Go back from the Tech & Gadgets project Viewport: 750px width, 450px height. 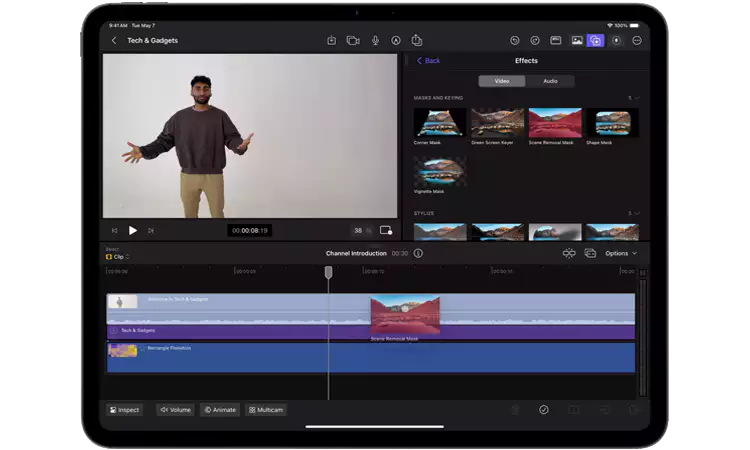click(x=114, y=41)
